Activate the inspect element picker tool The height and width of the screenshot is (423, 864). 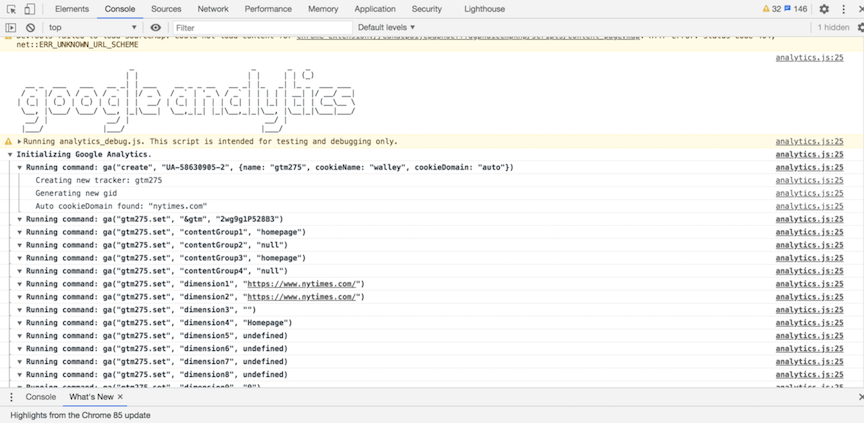pyautogui.click(x=12, y=9)
